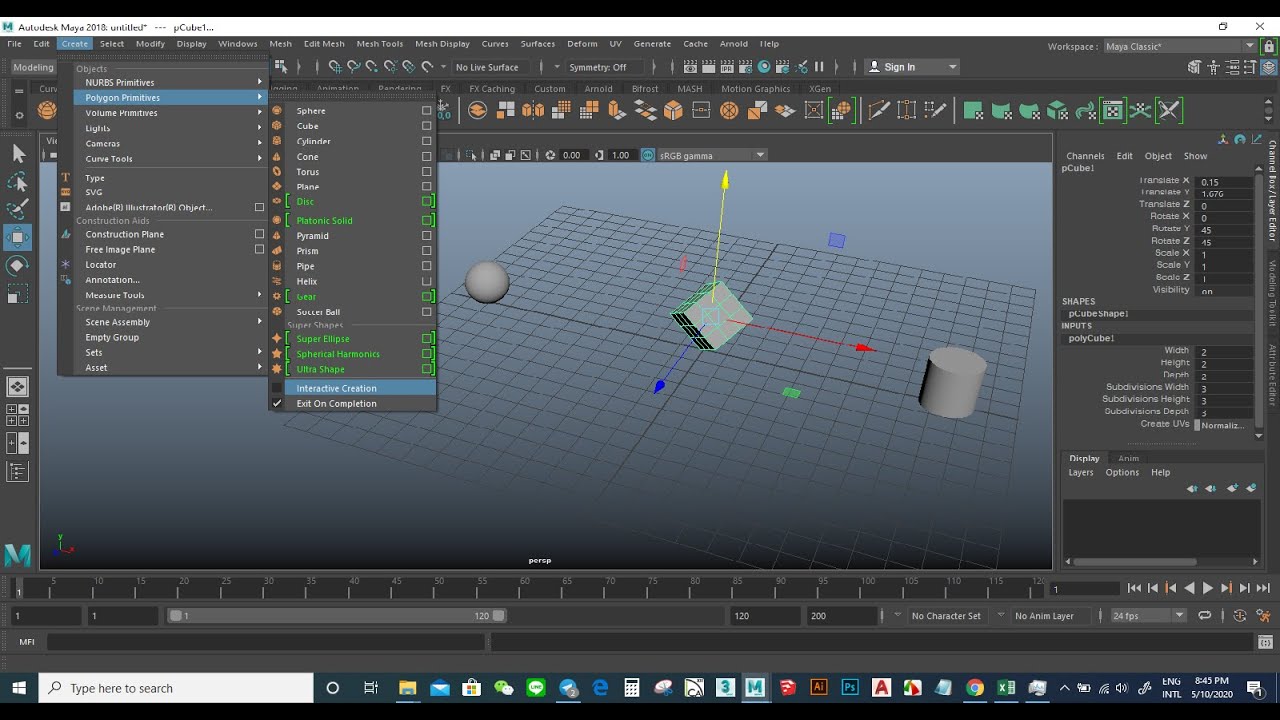Select the Scale tool in the toolbox
This screenshot has width=1280, height=720.
(18, 294)
